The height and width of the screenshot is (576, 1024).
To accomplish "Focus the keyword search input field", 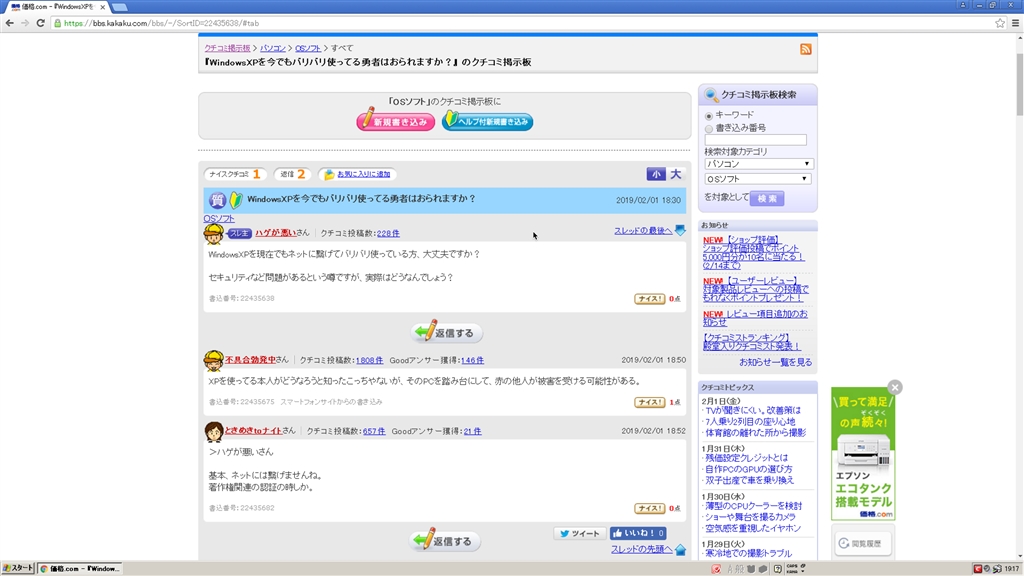I will pyautogui.click(x=756, y=140).
